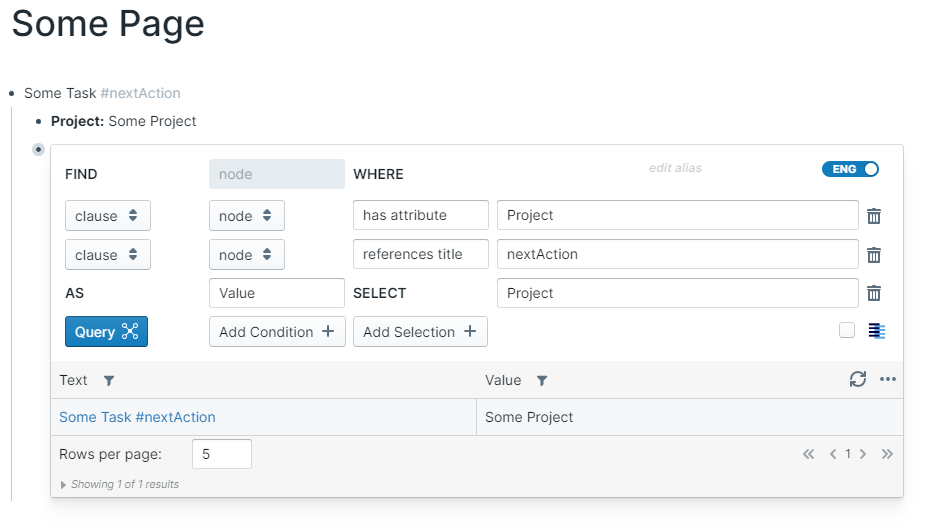Tick the checkbox next to layout icon
This screenshot has width=933, height=528.
pyautogui.click(x=847, y=330)
